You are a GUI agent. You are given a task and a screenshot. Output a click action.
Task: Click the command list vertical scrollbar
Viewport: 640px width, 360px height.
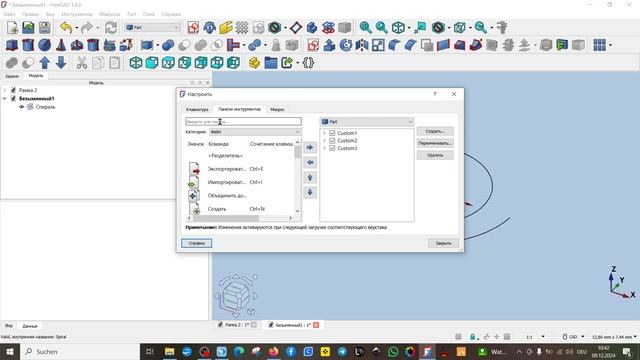coord(297,176)
